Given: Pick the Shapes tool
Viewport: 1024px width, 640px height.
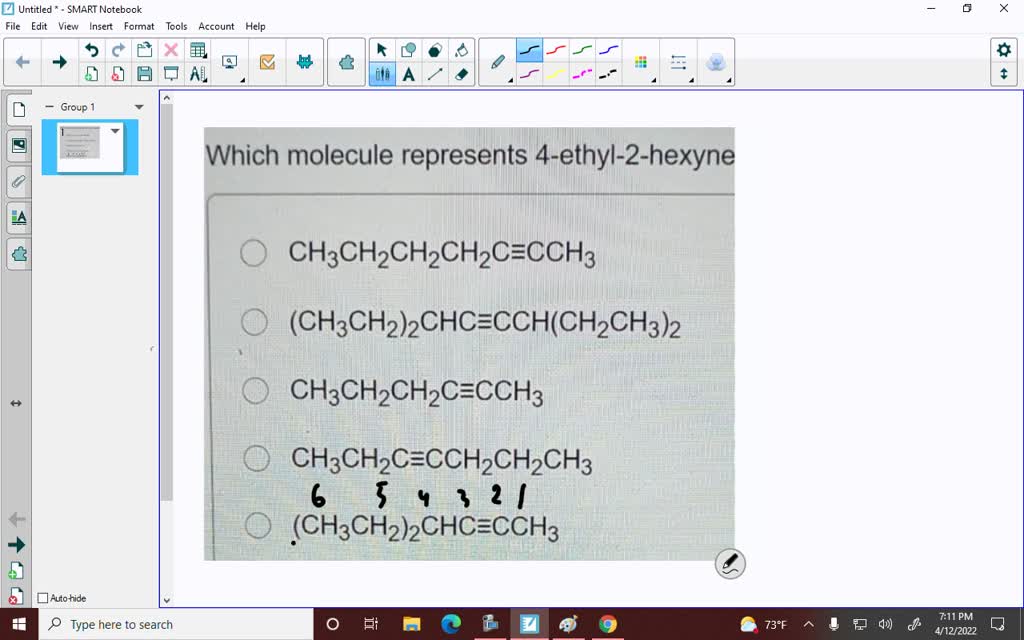Looking at the screenshot, I should point(407,48).
